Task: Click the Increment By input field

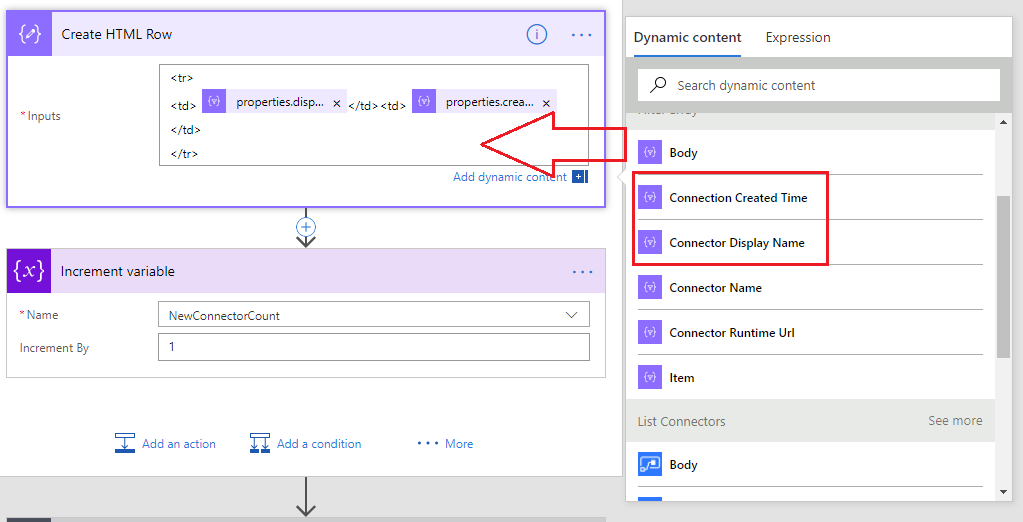Action: coord(373,347)
